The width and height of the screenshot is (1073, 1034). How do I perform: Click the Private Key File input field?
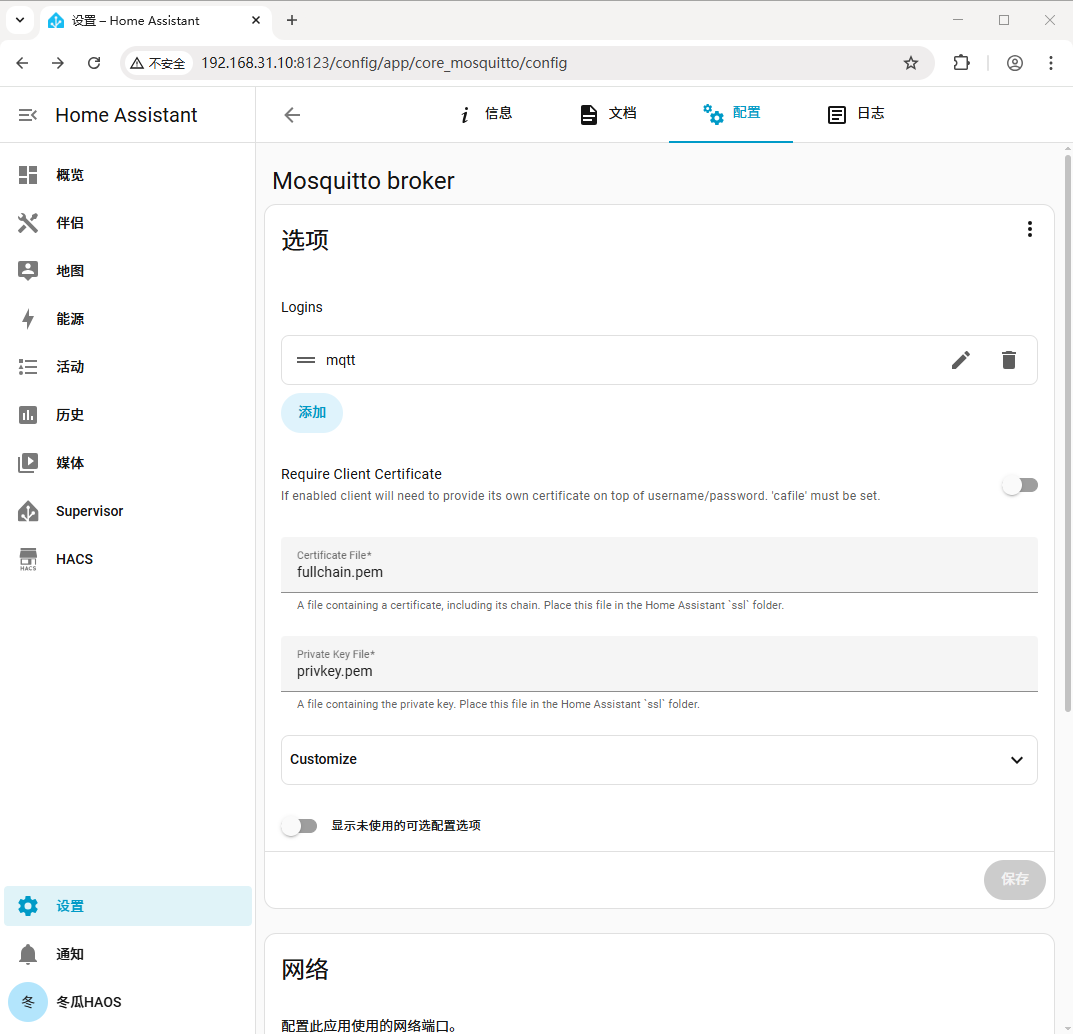(x=659, y=664)
